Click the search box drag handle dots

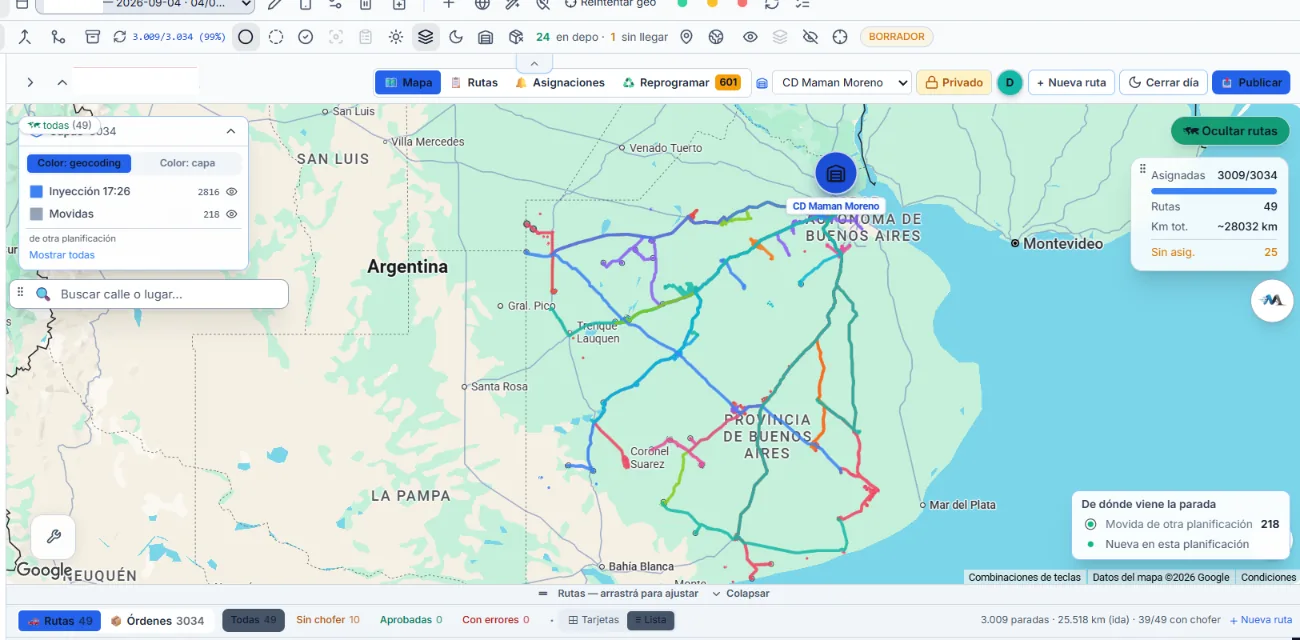(20, 292)
